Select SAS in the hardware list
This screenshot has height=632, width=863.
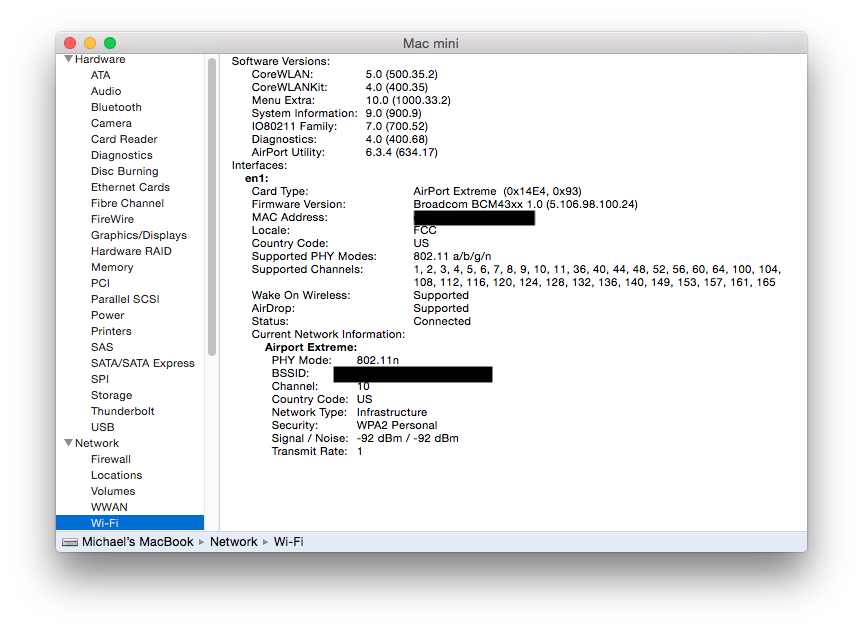point(102,347)
